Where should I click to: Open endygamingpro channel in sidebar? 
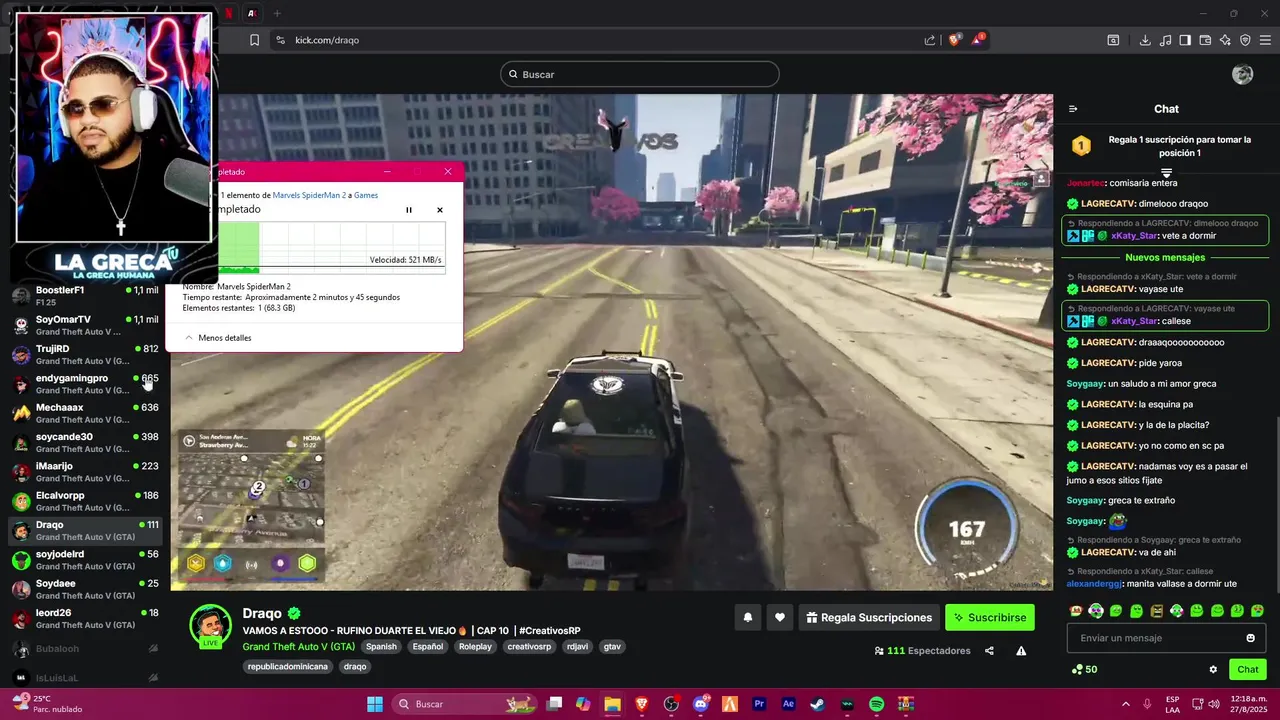tap(85, 384)
